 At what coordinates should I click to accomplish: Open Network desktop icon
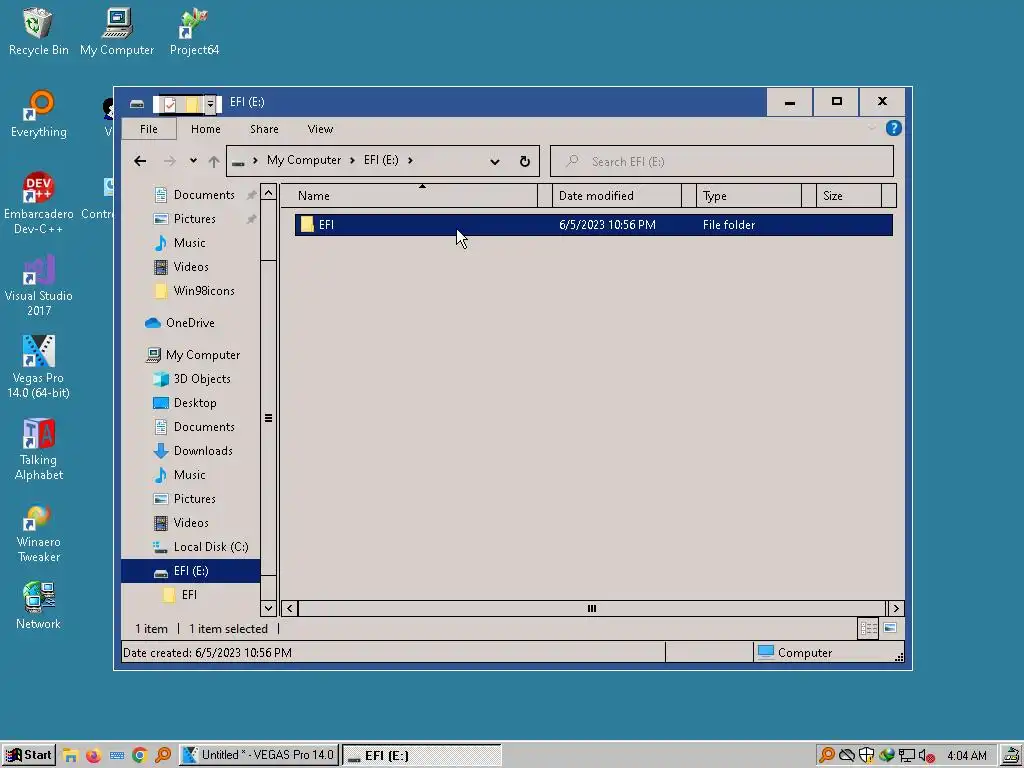[39, 606]
